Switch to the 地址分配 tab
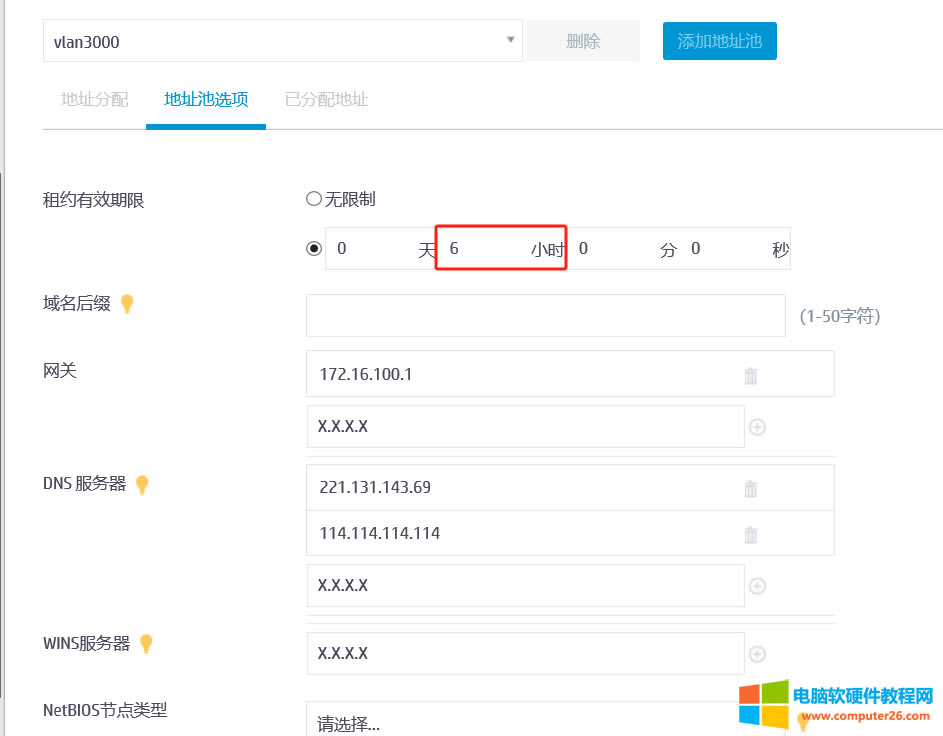943x736 pixels. pos(93,100)
